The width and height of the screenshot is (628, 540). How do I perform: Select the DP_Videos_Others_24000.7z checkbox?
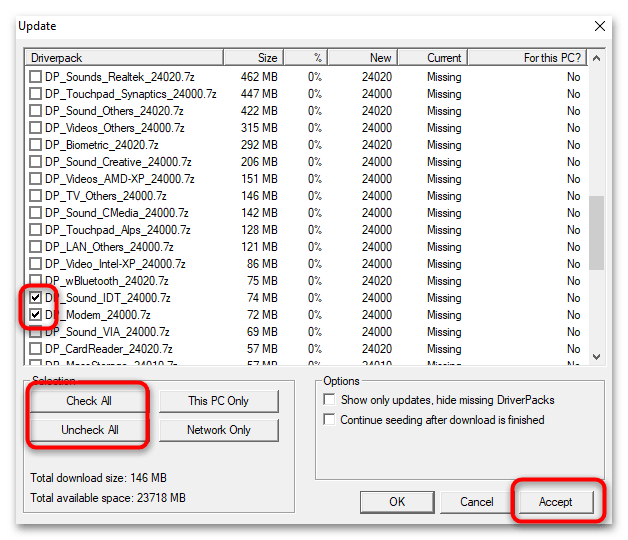click(36, 128)
